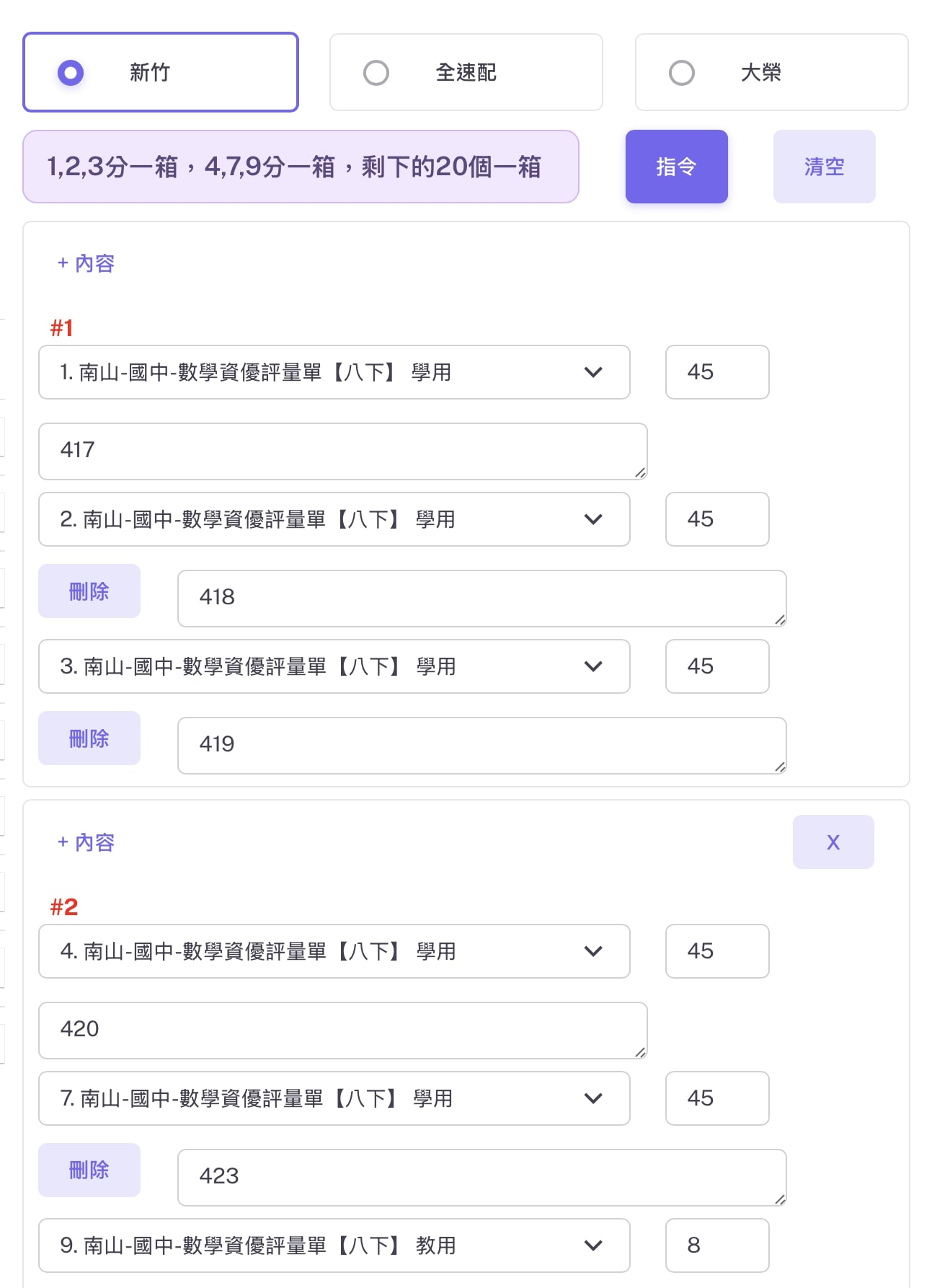Click the note field containing 417
950x1288 pixels.
pos(342,451)
